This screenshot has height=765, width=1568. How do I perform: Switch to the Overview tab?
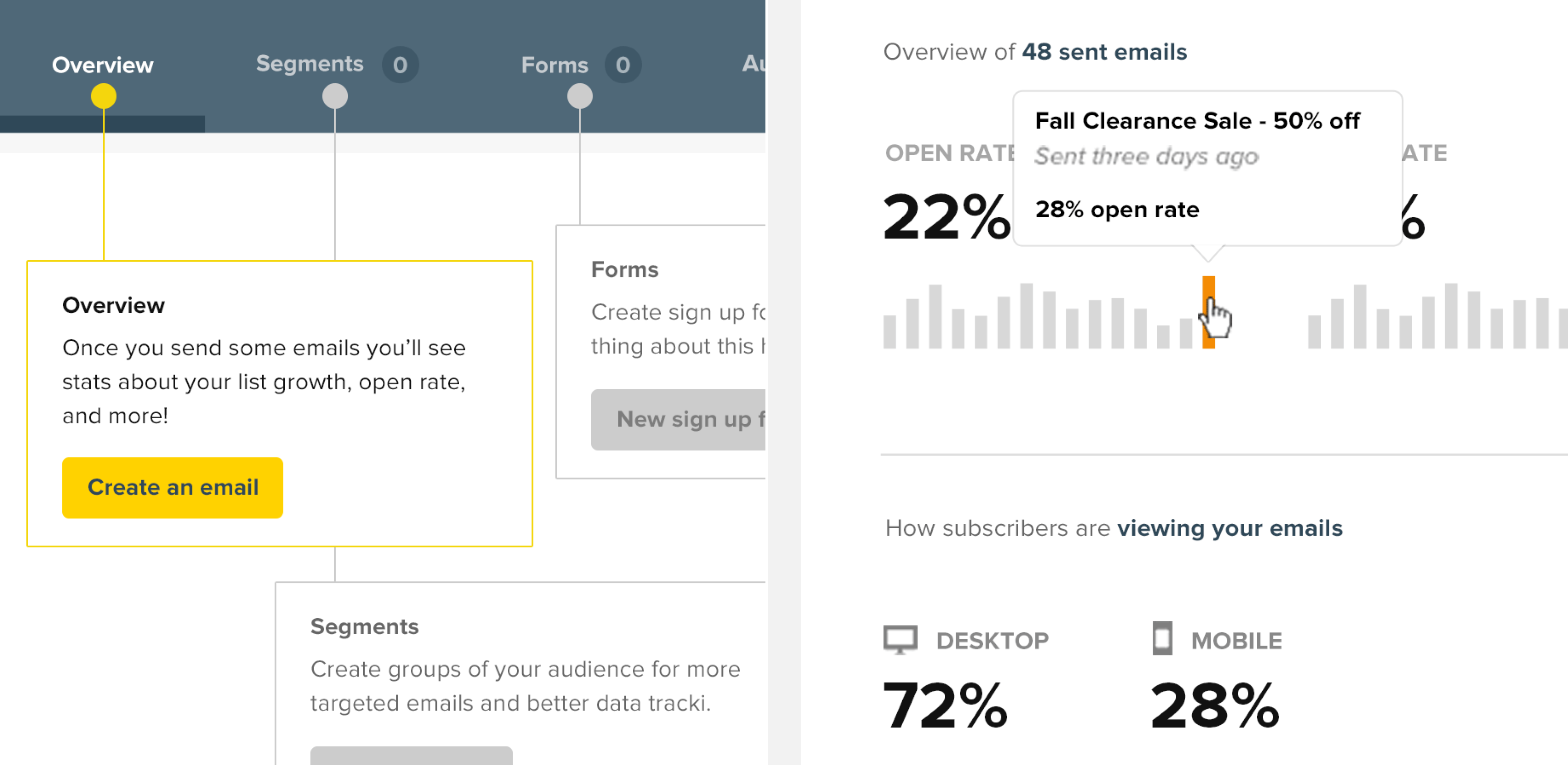coord(102,65)
